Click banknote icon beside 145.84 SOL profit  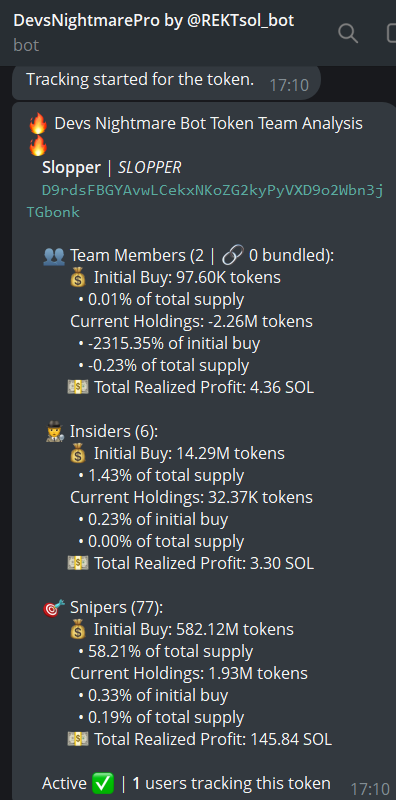click(x=78, y=739)
